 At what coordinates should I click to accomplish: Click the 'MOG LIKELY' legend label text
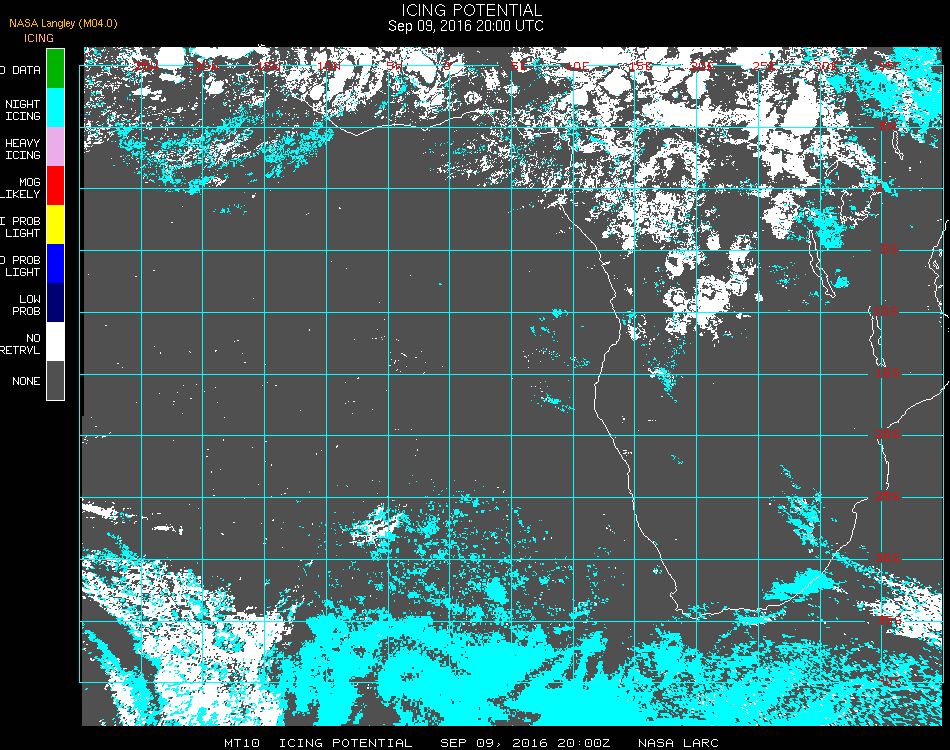[x=21, y=188]
